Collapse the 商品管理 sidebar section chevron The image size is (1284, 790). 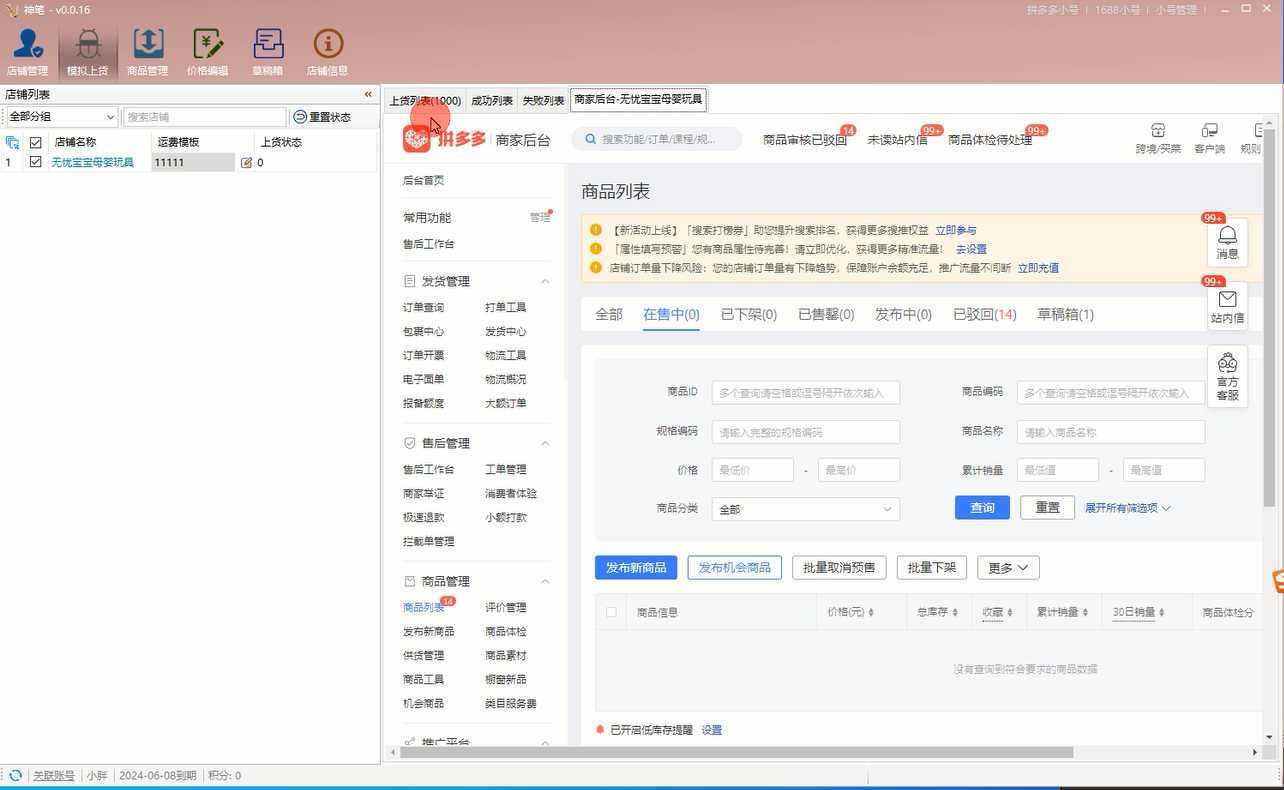545,581
